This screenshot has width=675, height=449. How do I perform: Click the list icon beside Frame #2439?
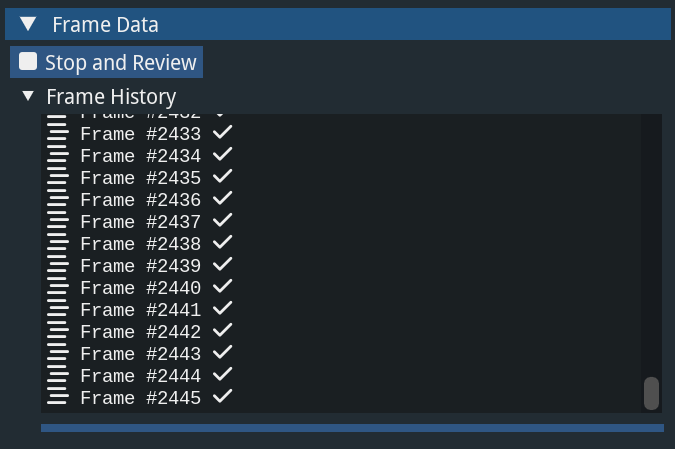click(x=58, y=266)
